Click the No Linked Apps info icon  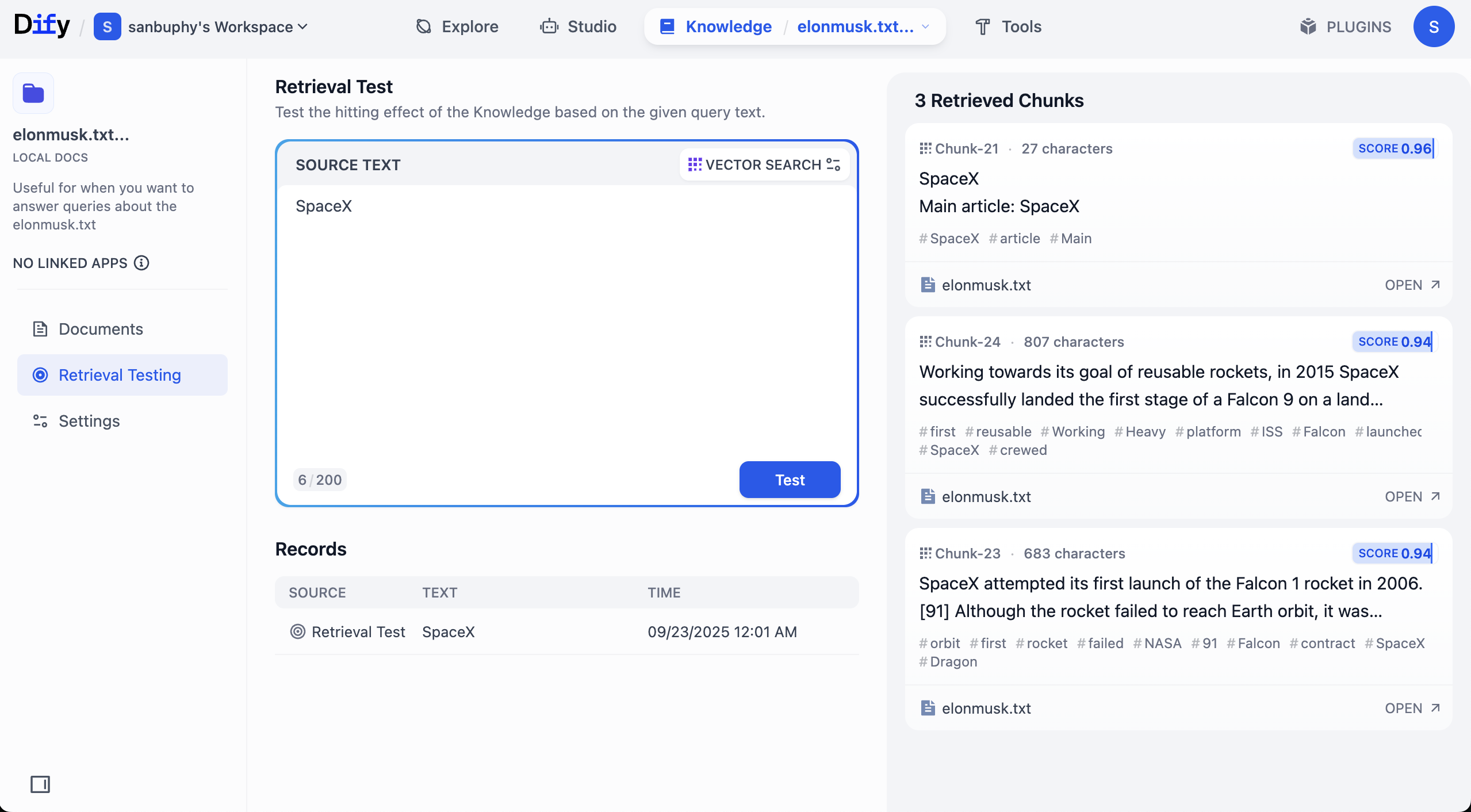[141, 263]
